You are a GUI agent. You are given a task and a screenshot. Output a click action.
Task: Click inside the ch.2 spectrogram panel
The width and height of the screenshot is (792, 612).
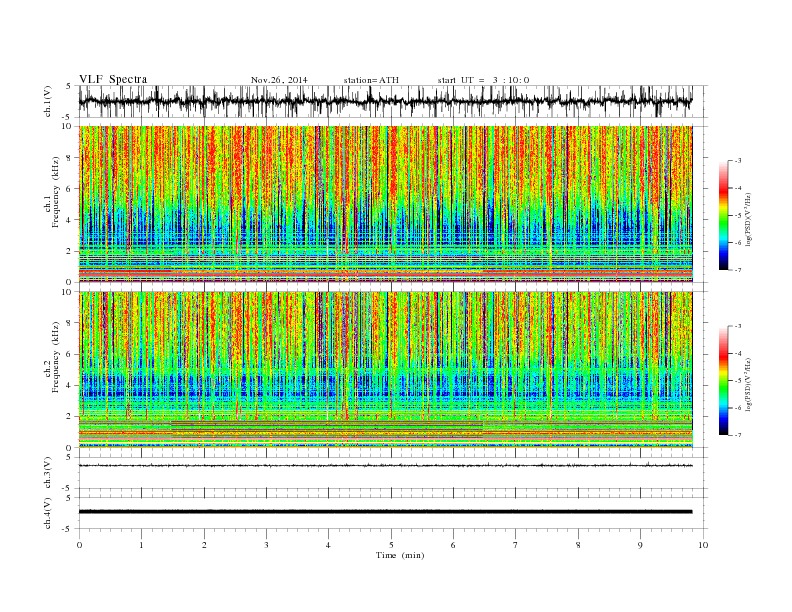385,370
